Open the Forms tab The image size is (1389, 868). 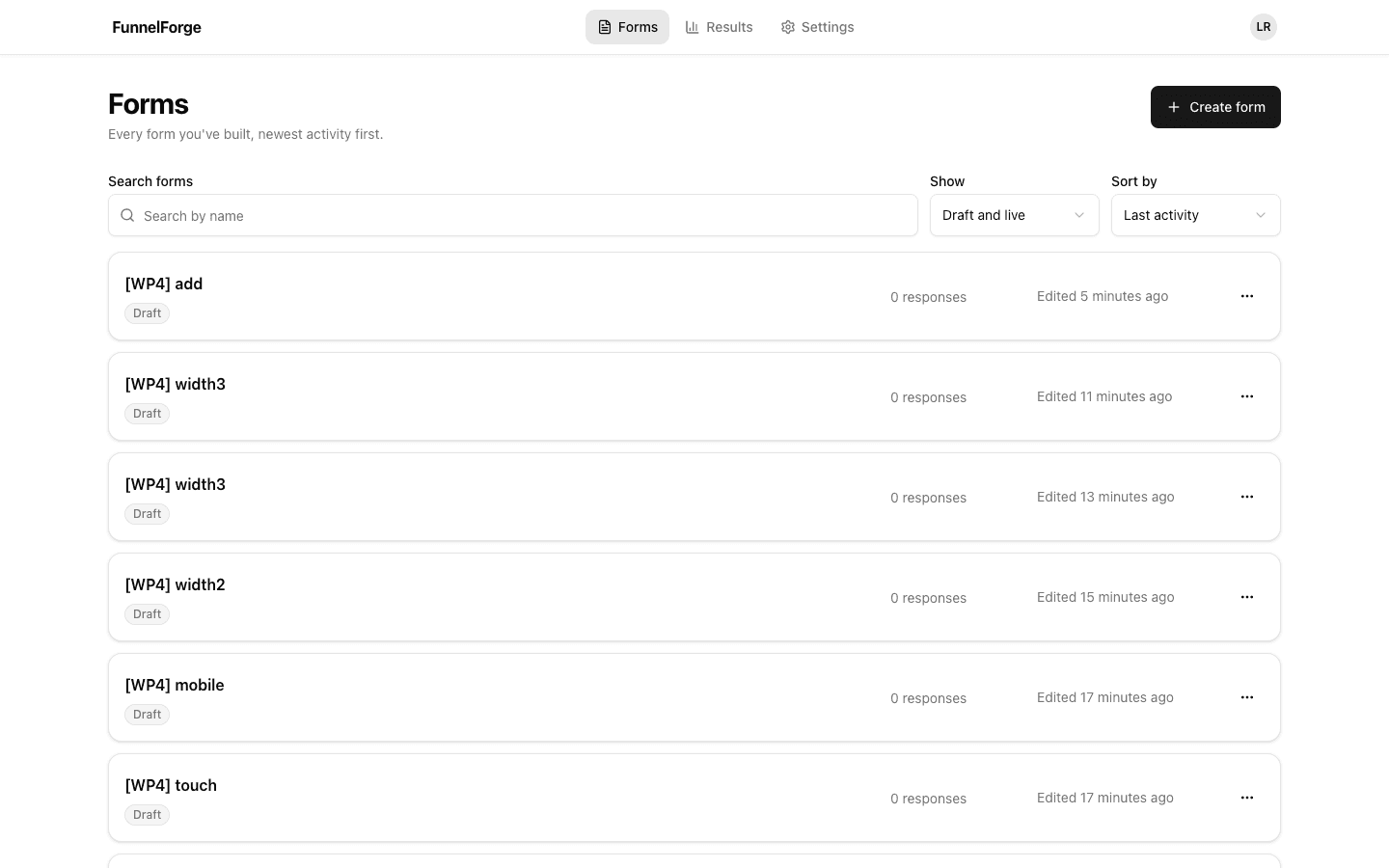(627, 27)
